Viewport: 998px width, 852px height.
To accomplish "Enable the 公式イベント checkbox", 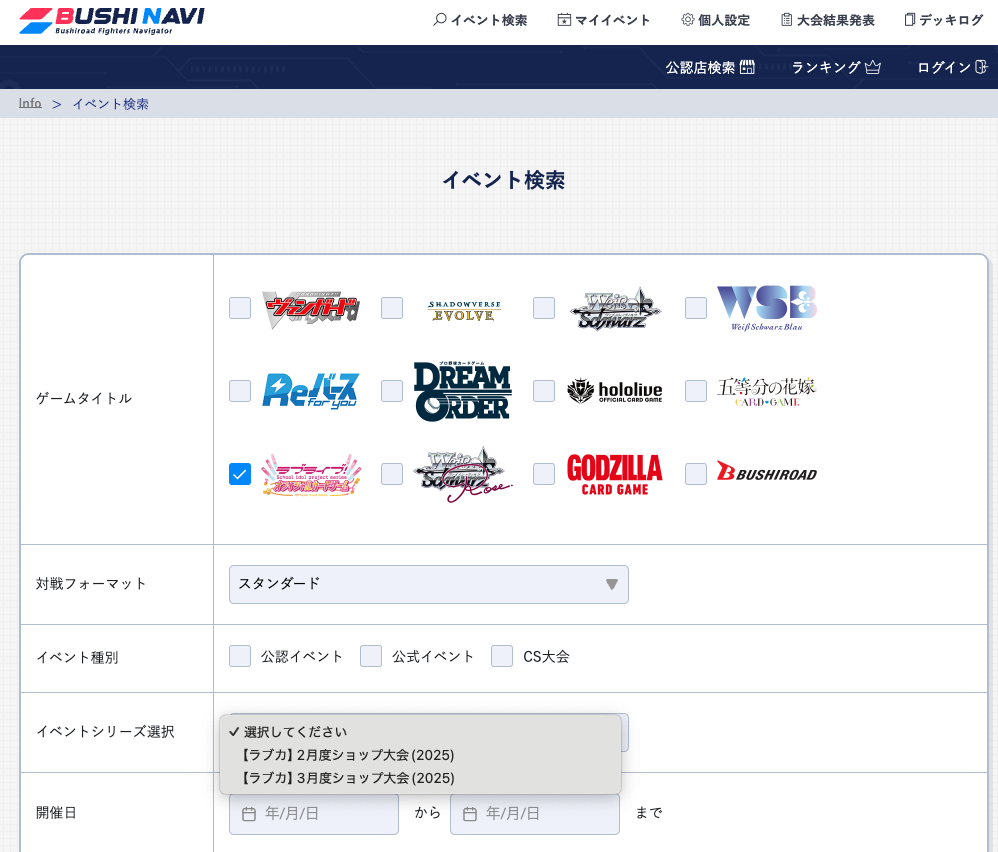I will coord(371,656).
